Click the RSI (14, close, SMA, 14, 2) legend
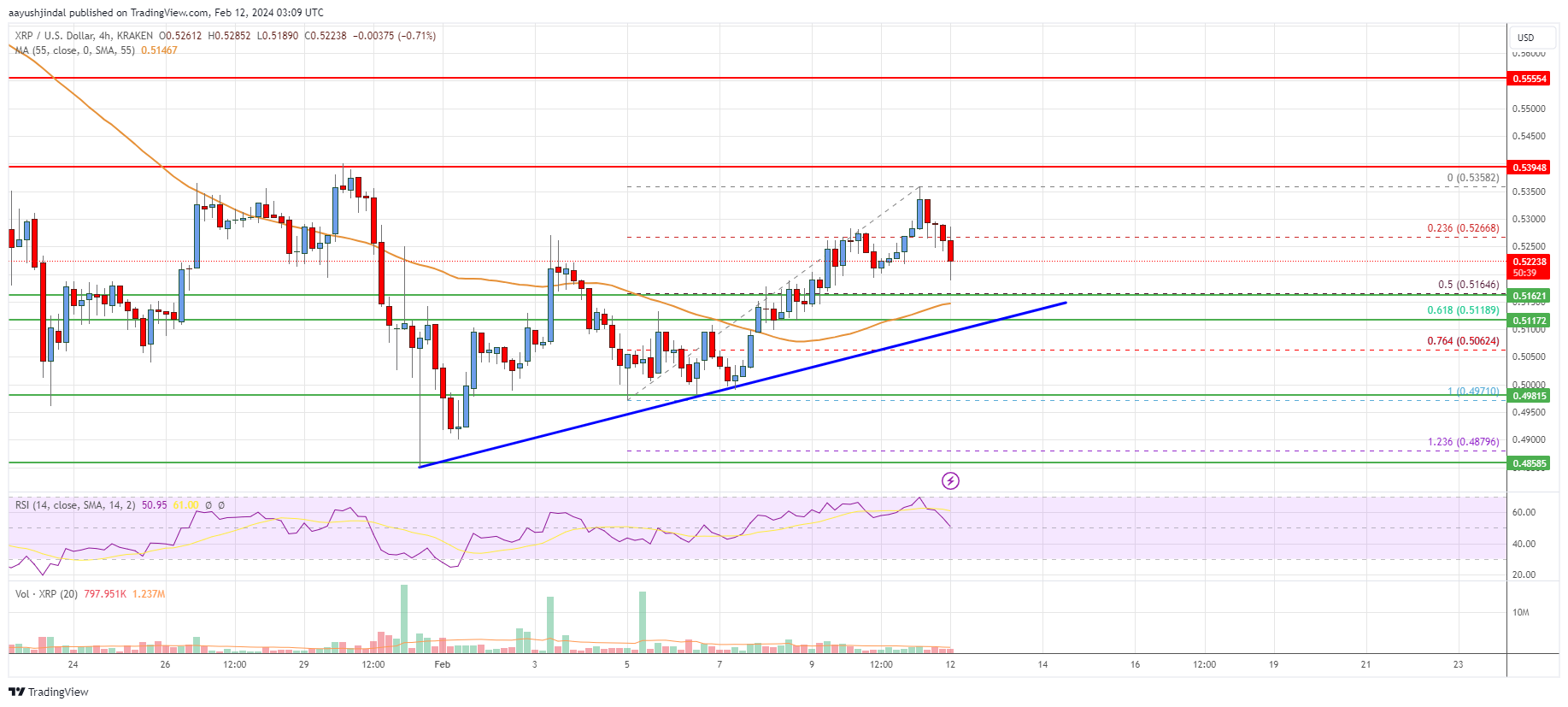Image resolution: width=1568 pixels, height=707 pixels. click(x=75, y=505)
